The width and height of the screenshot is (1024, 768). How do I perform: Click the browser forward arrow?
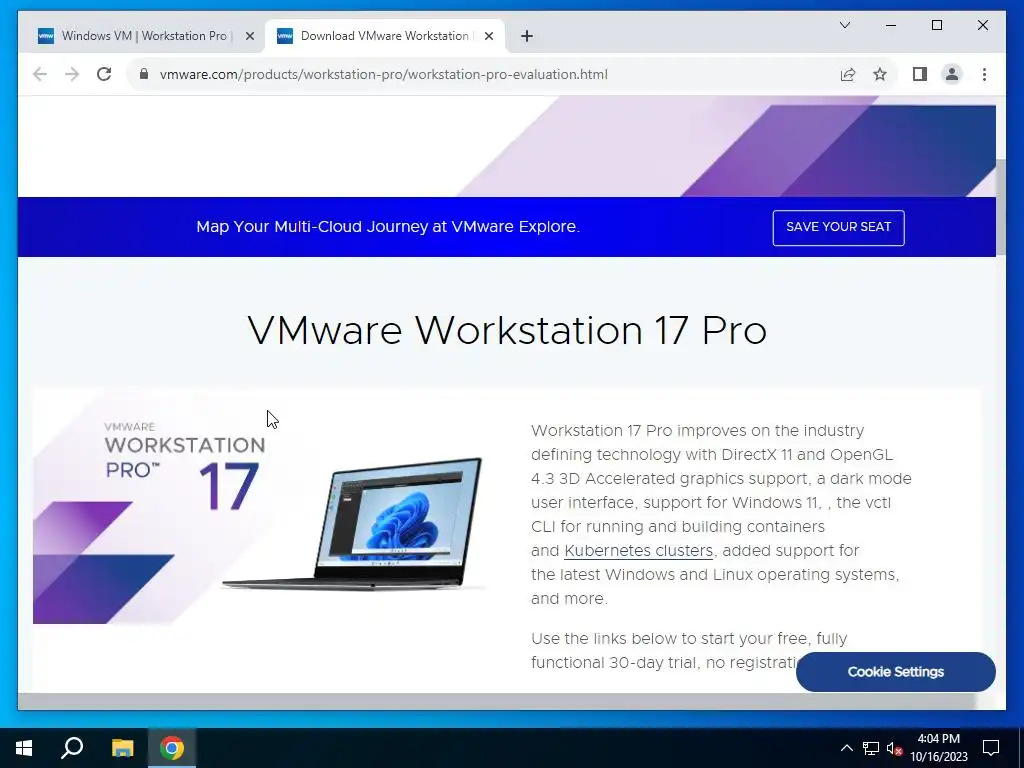[72, 74]
